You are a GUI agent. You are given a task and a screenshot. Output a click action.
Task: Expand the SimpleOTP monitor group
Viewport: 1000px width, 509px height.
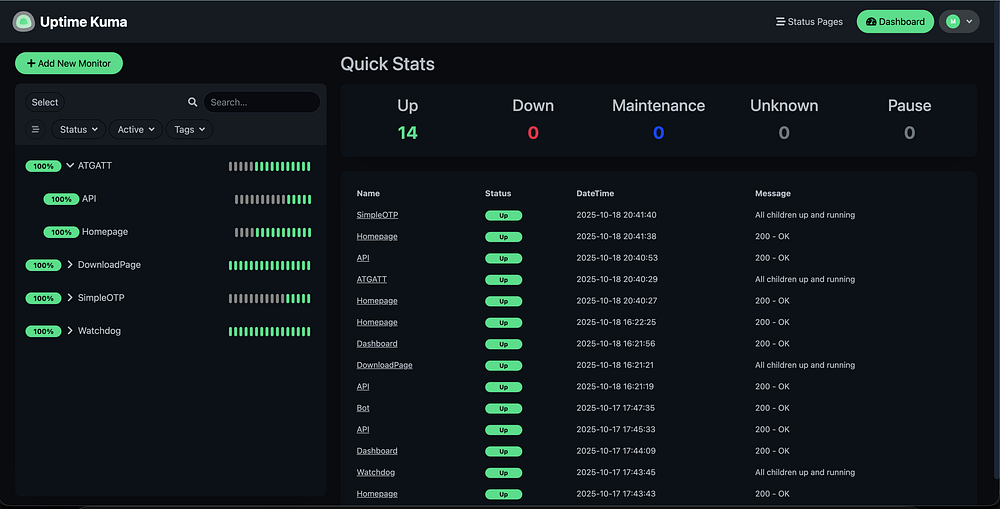pyautogui.click(x=70, y=298)
